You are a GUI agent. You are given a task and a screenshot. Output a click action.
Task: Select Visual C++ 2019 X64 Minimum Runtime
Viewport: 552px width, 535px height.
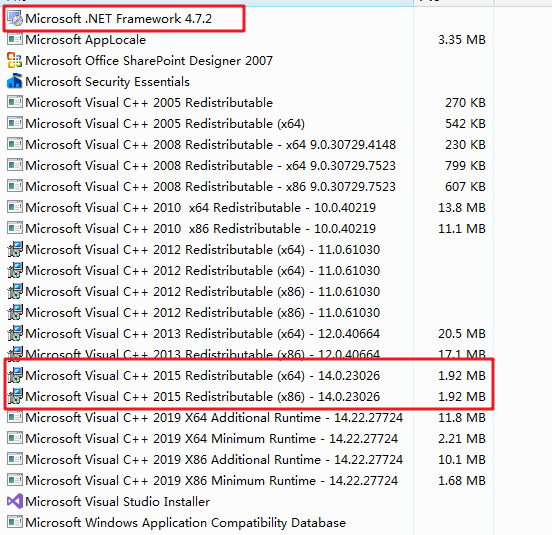click(x=212, y=439)
